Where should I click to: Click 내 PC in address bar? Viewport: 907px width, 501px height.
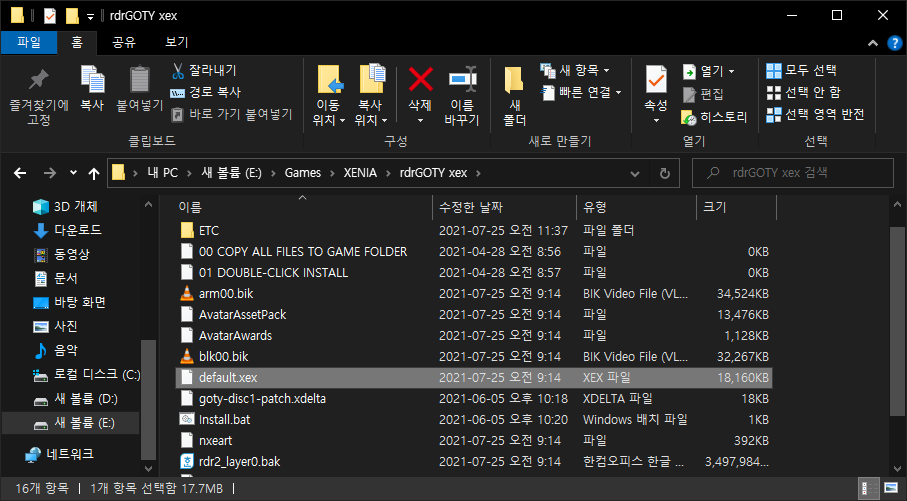163,173
